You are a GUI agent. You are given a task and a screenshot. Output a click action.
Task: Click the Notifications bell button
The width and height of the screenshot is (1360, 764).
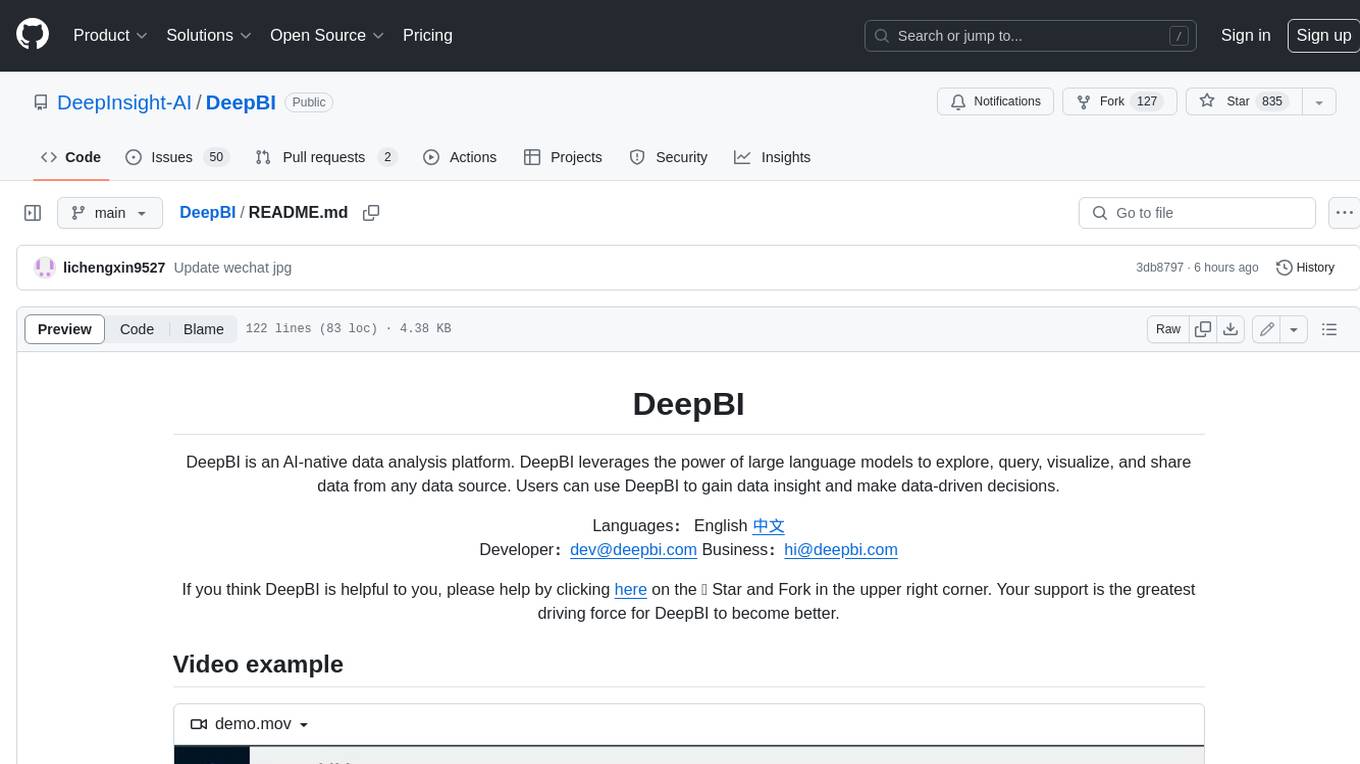(995, 101)
